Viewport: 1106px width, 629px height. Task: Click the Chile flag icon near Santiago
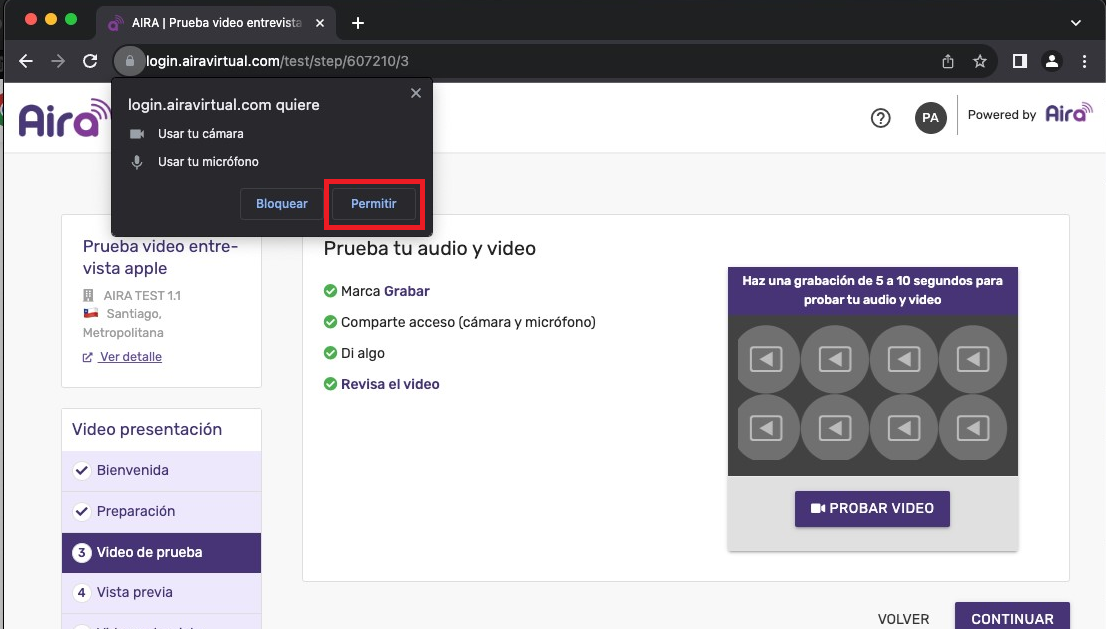coord(91,313)
